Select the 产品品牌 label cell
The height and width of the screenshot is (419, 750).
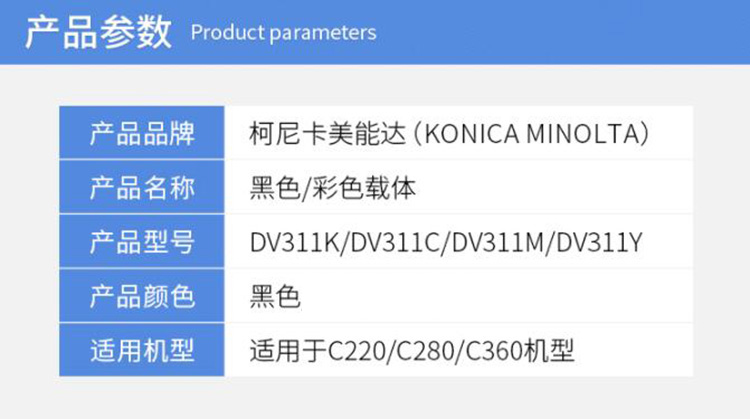pos(142,133)
